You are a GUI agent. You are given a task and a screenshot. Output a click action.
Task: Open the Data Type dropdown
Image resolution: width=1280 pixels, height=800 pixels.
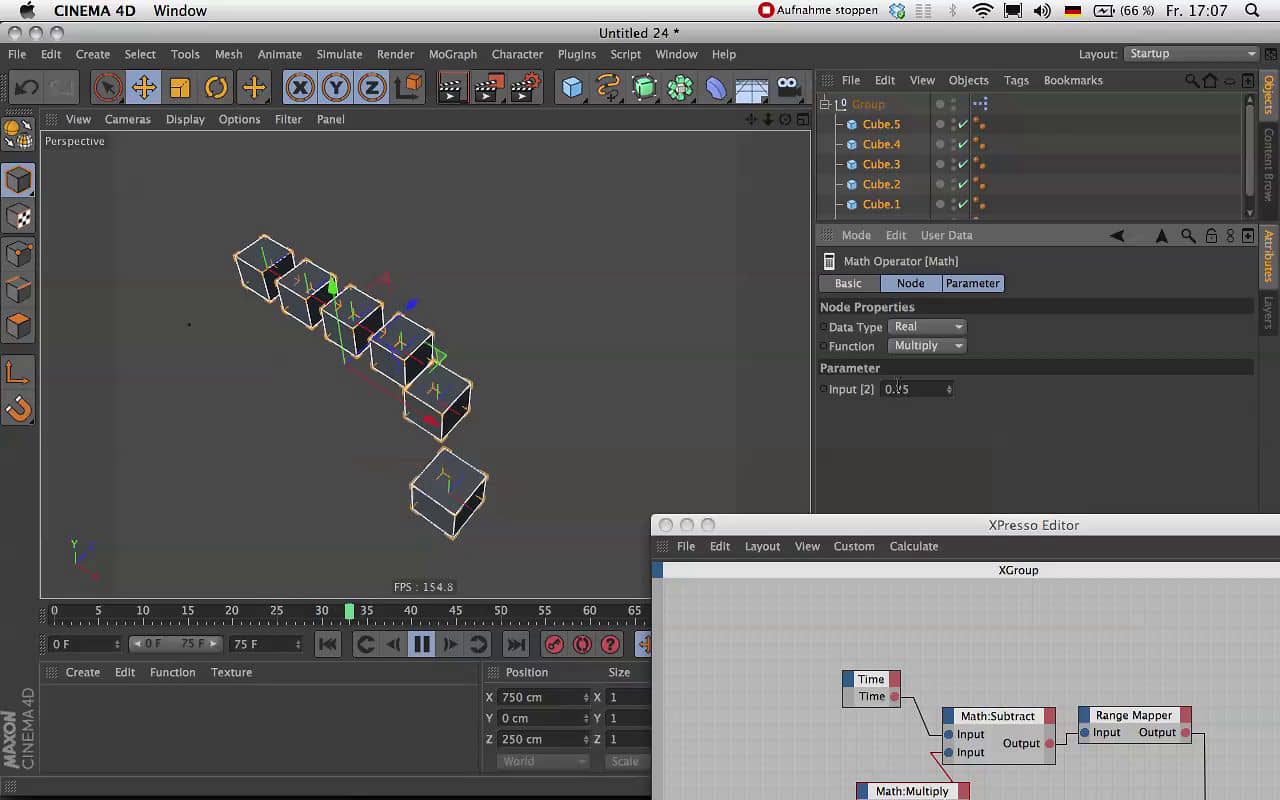click(x=928, y=327)
